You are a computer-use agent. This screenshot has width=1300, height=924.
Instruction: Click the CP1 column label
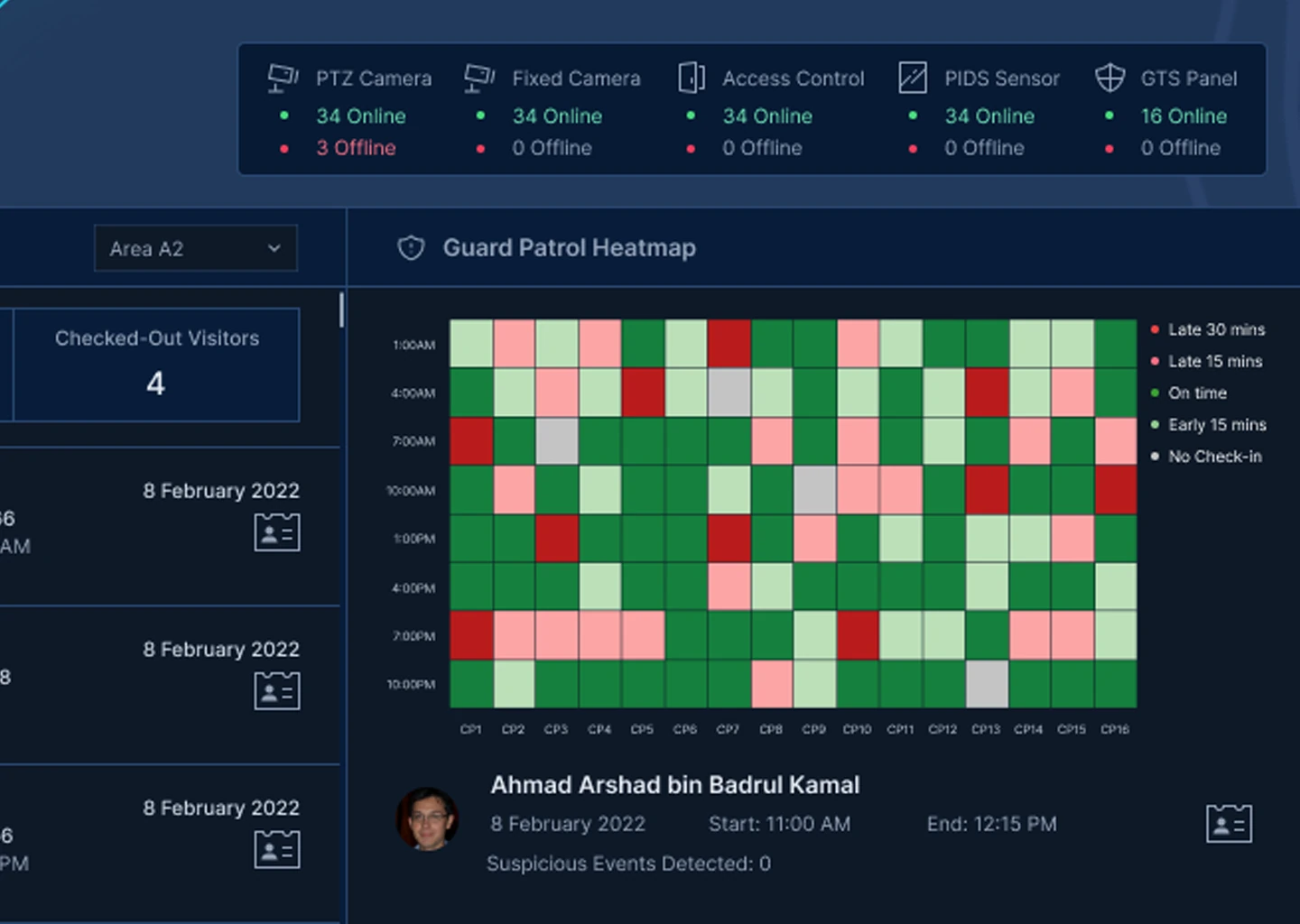click(471, 729)
